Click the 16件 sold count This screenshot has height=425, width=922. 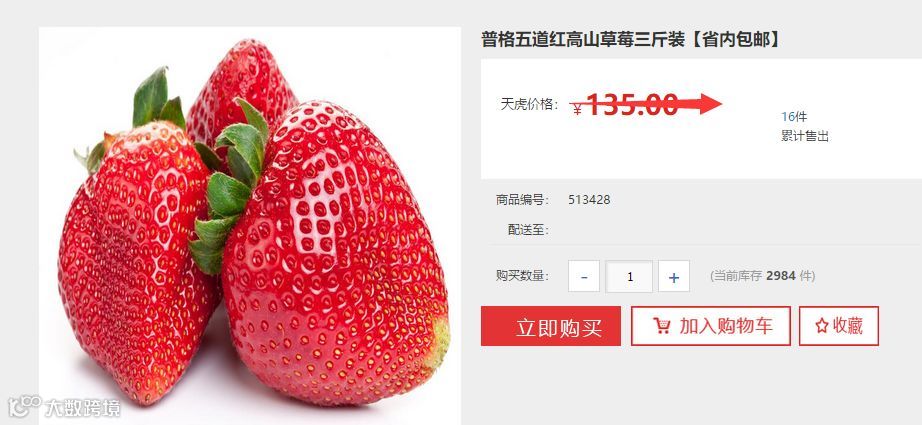794,116
